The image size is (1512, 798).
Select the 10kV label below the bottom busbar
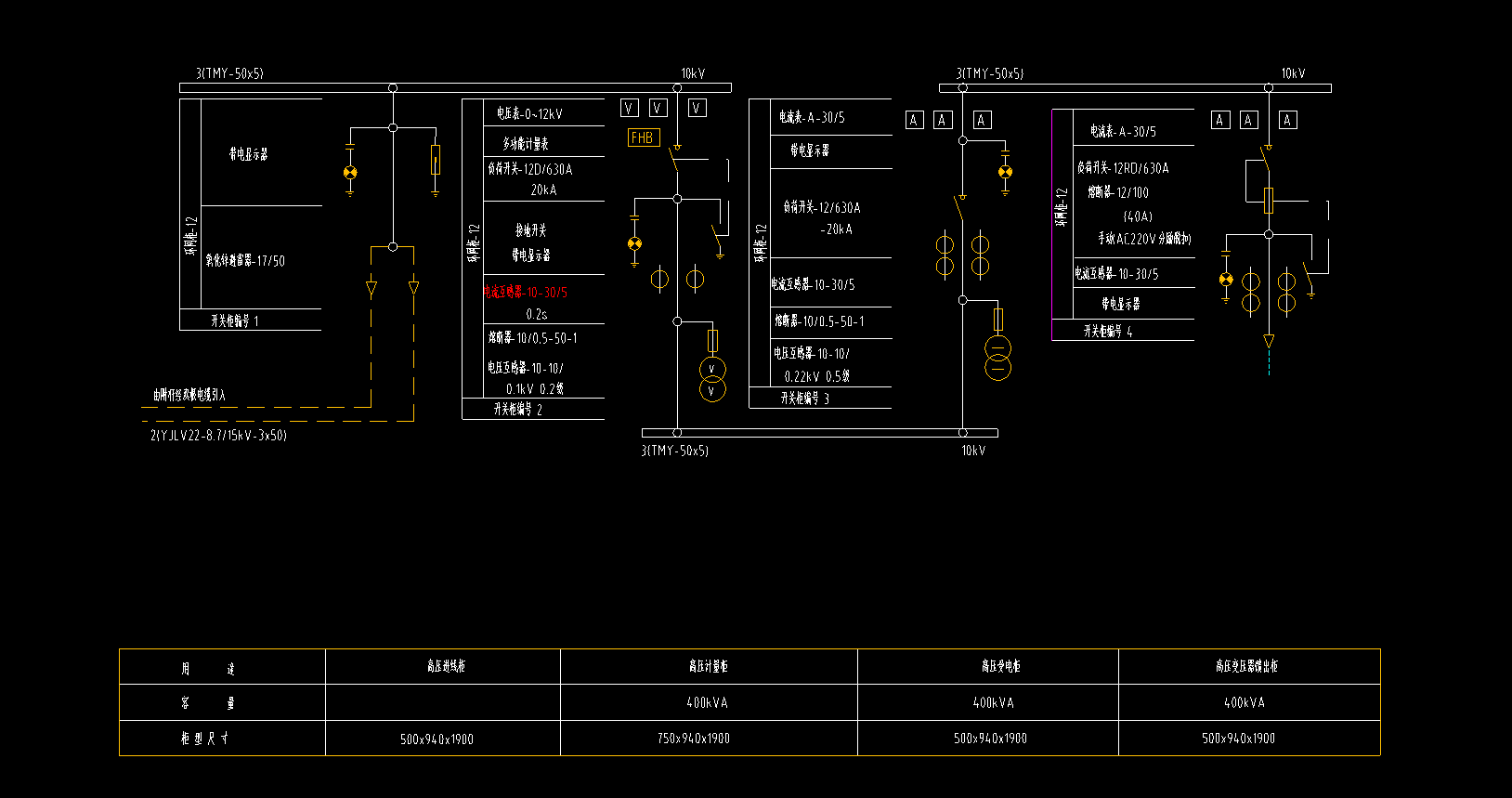coord(973,451)
